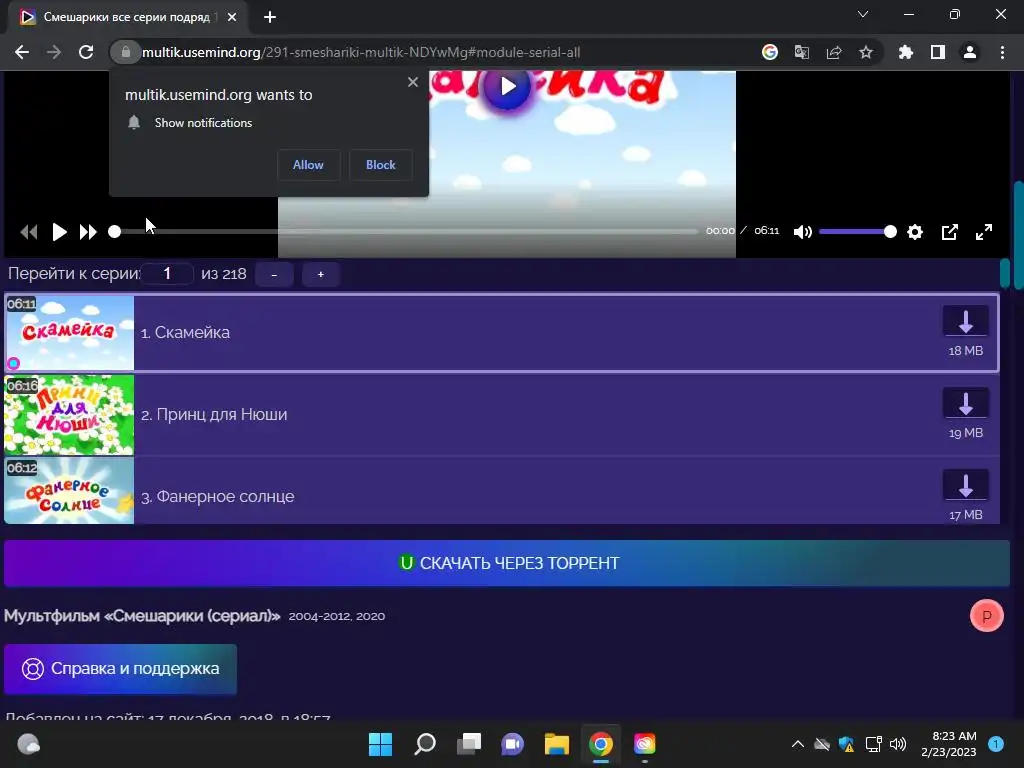The width and height of the screenshot is (1024, 768).
Task: Show hidden system tray icons
Action: [797, 744]
